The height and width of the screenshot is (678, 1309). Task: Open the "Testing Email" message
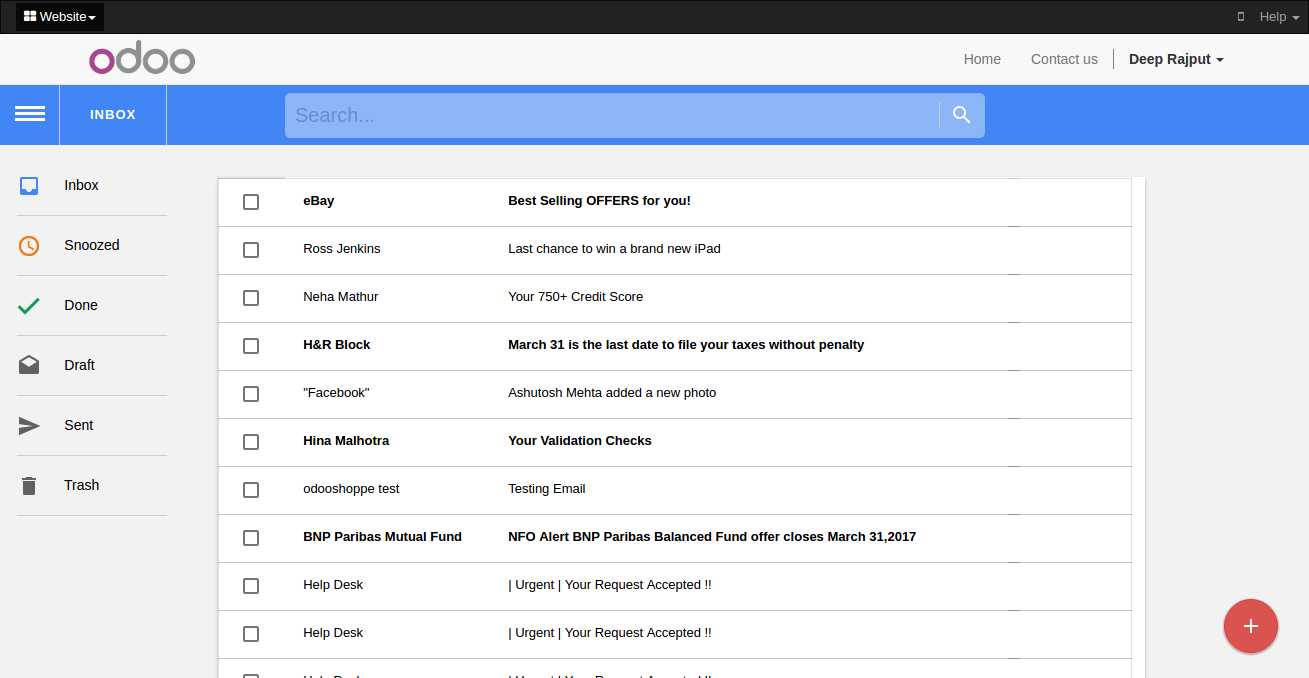point(547,489)
